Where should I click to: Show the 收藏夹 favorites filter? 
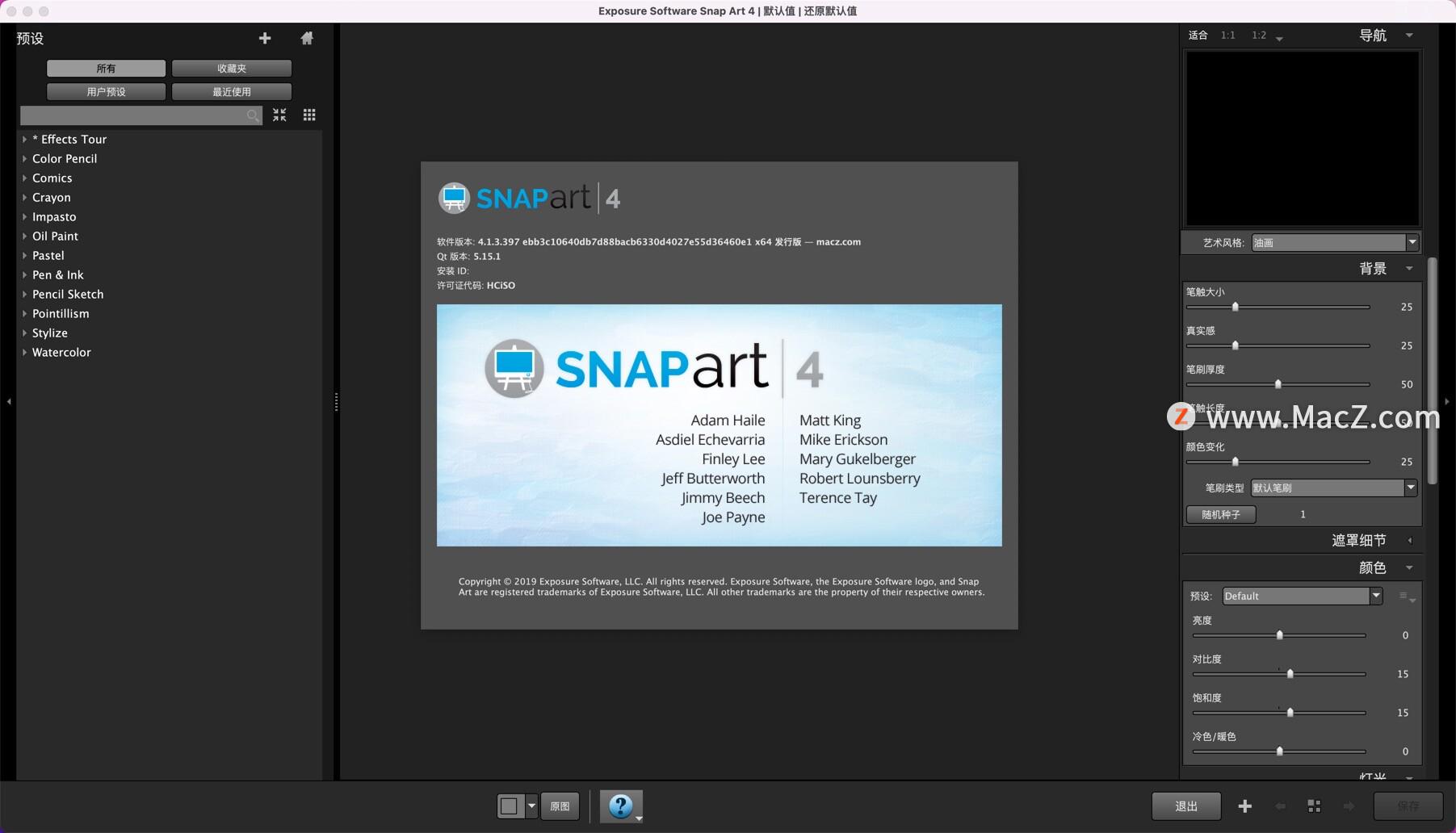tap(232, 69)
